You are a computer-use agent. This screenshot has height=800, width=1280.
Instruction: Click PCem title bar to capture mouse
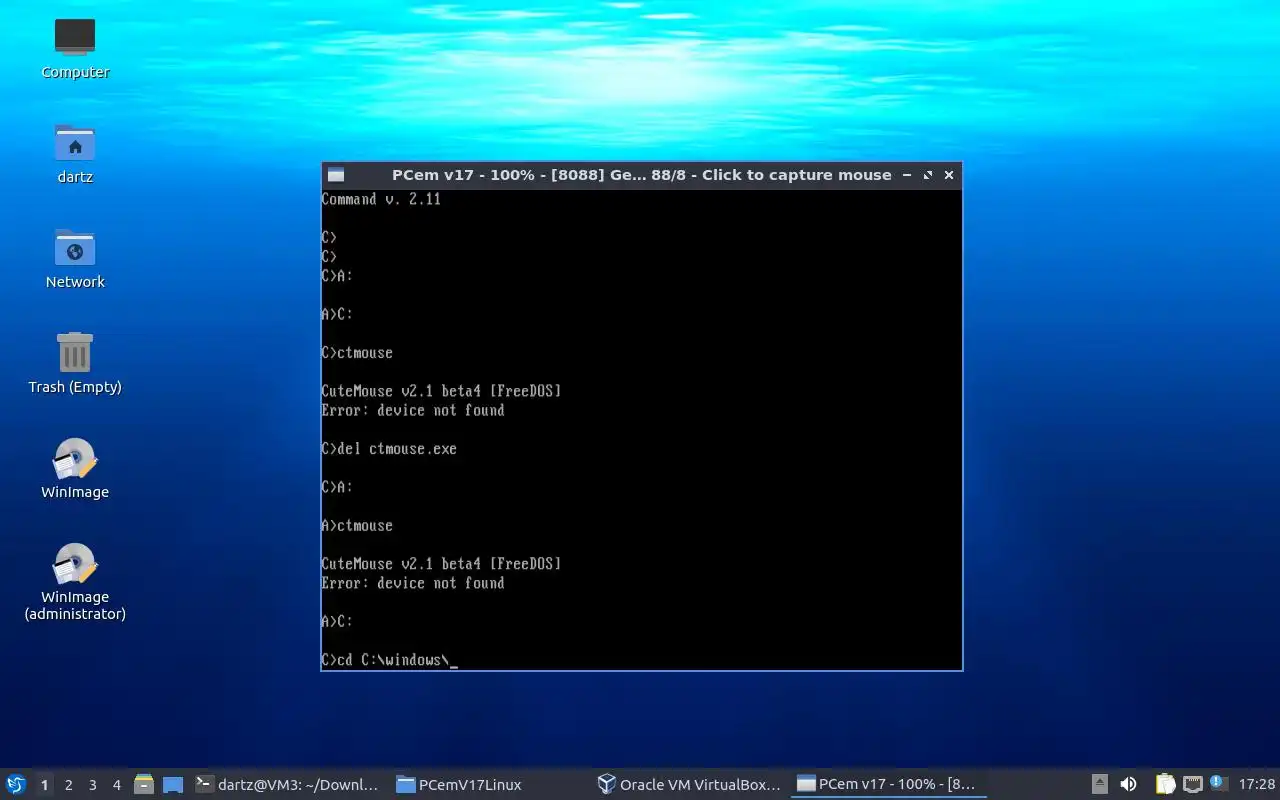641,175
